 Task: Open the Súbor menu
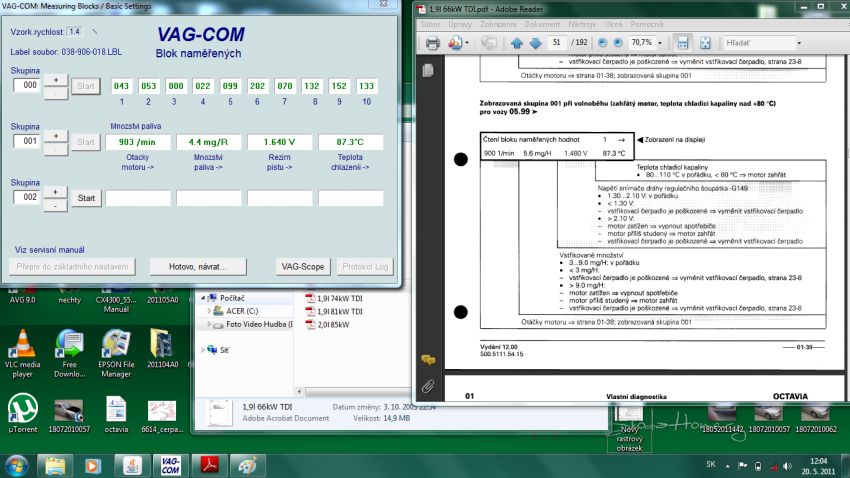pyautogui.click(x=430, y=22)
